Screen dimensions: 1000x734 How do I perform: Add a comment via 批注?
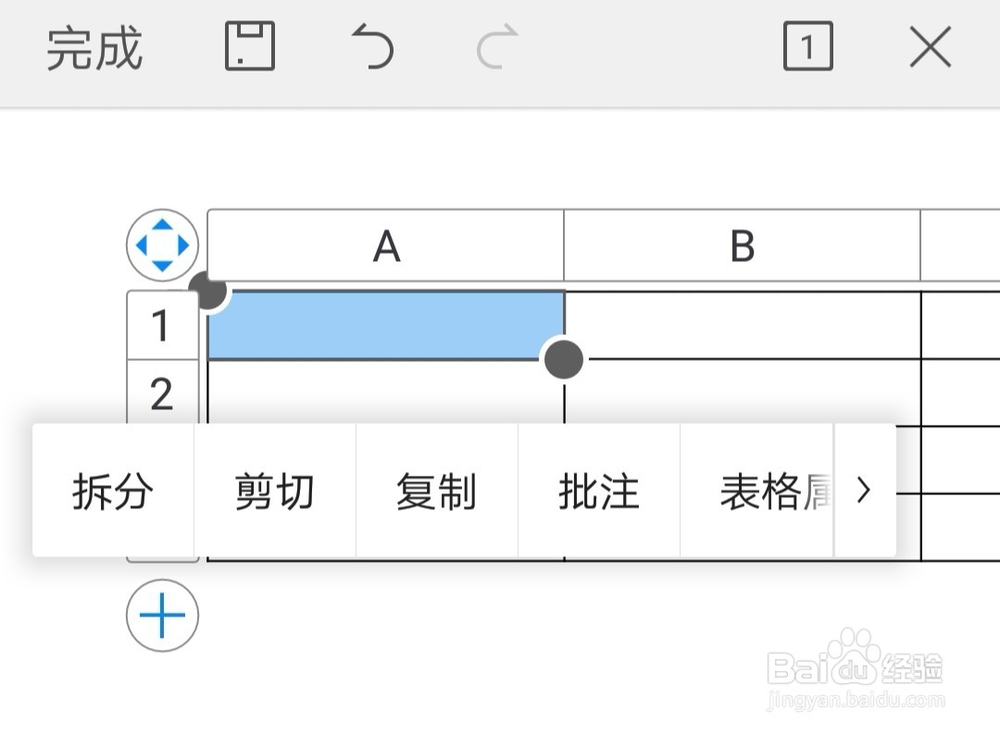click(598, 491)
